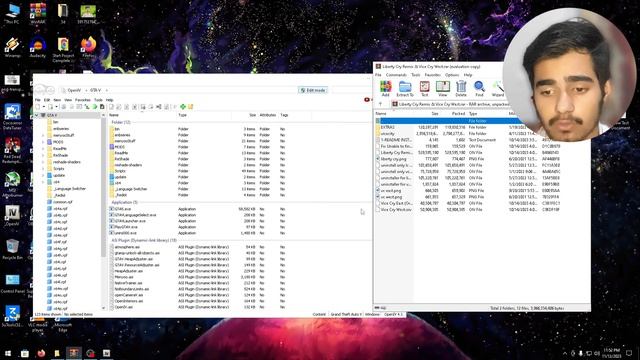The image size is (640, 360).
Task: Open the Winamp desktop shortcut
Action: [x=12, y=47]
